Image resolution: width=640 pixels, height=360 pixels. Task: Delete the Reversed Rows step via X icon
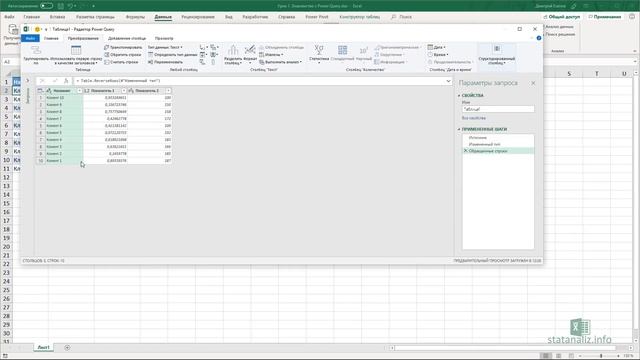point(465,151)
